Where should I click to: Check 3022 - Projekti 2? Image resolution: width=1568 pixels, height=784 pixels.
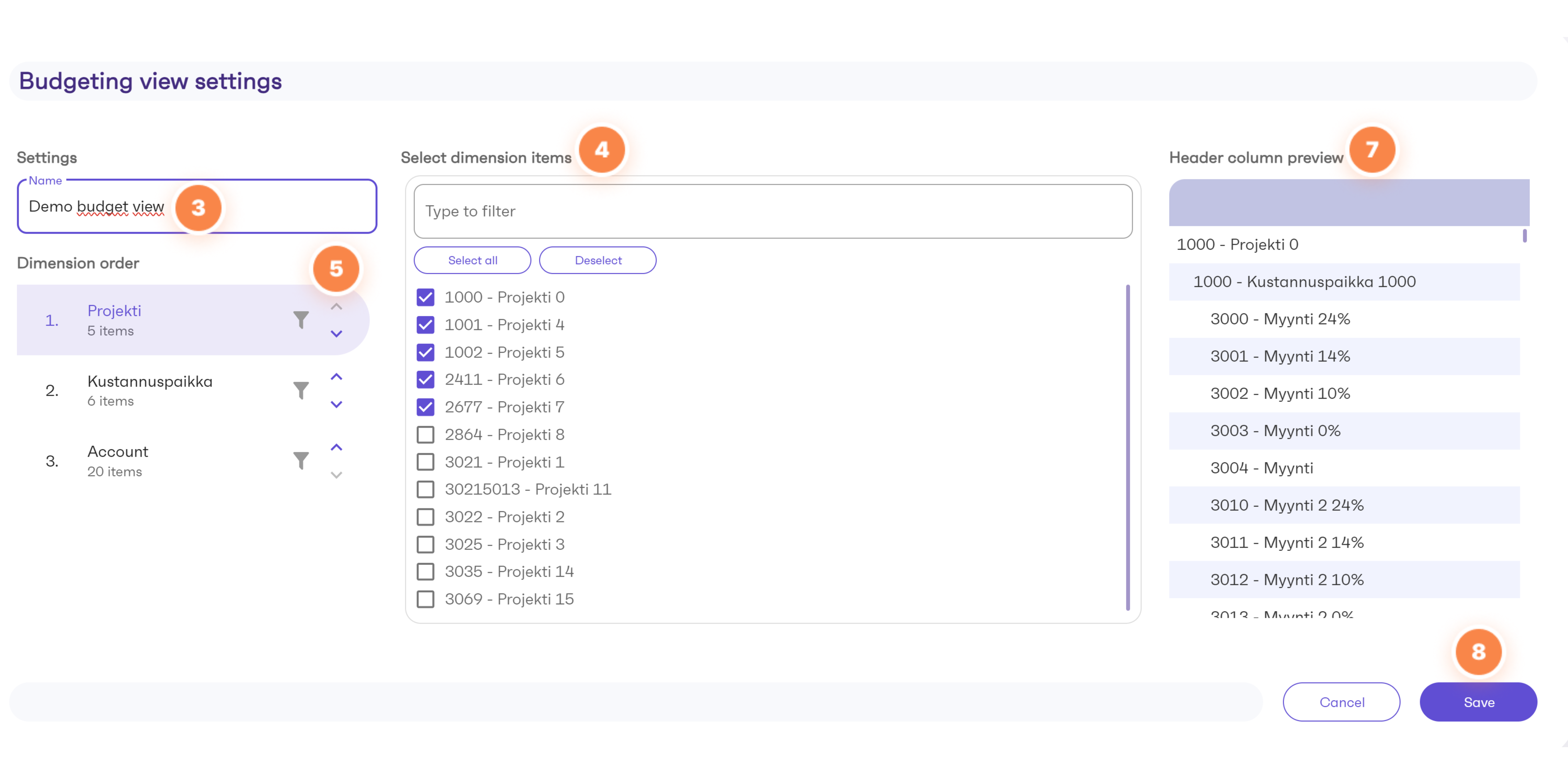[x=426, y=517]
